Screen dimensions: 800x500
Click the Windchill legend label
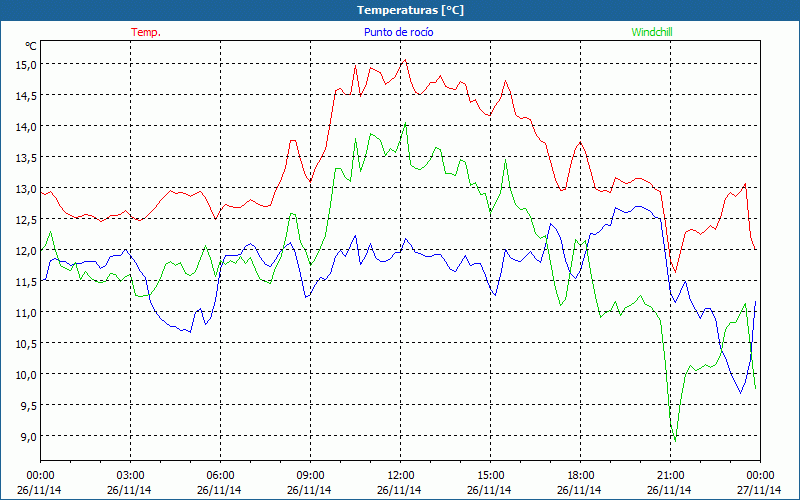tap(652, 32)
